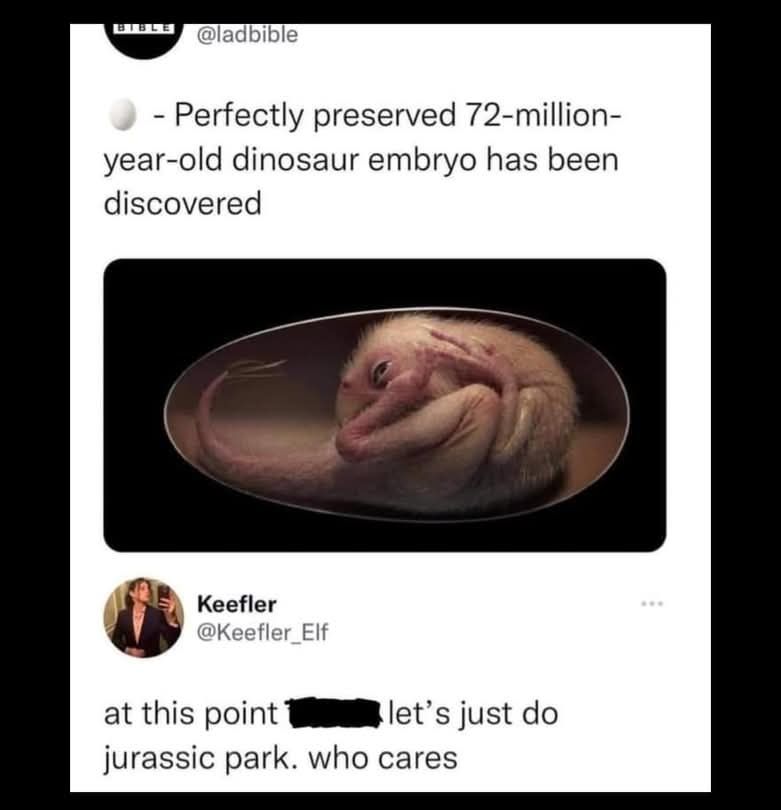Click the word "discovered" in the tweet
Image resolution: width=781 pixels, height=810 pixels.
tap(182, 203)
